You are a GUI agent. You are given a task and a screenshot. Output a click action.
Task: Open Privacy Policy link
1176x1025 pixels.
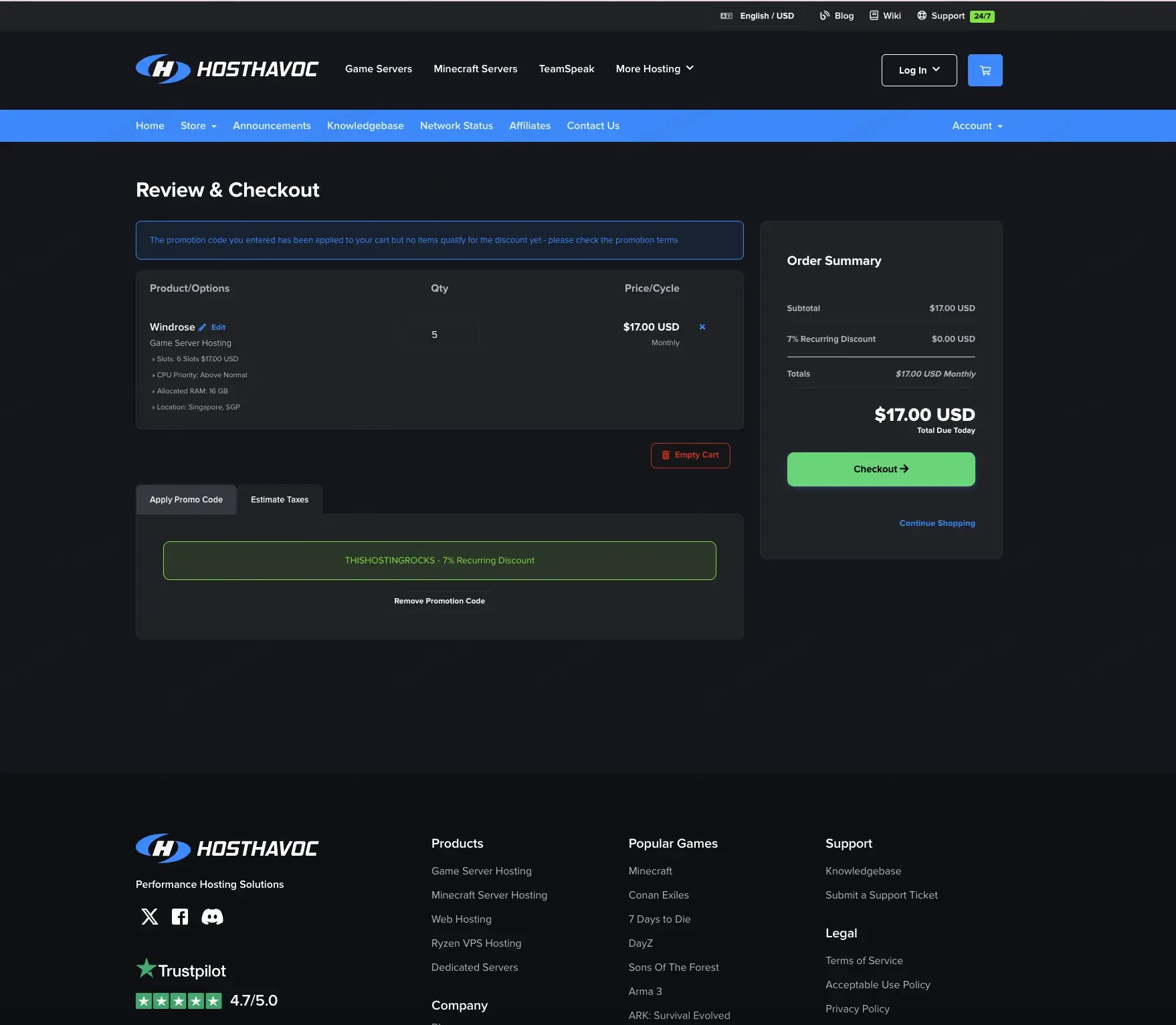click(x=858, y=1009)
